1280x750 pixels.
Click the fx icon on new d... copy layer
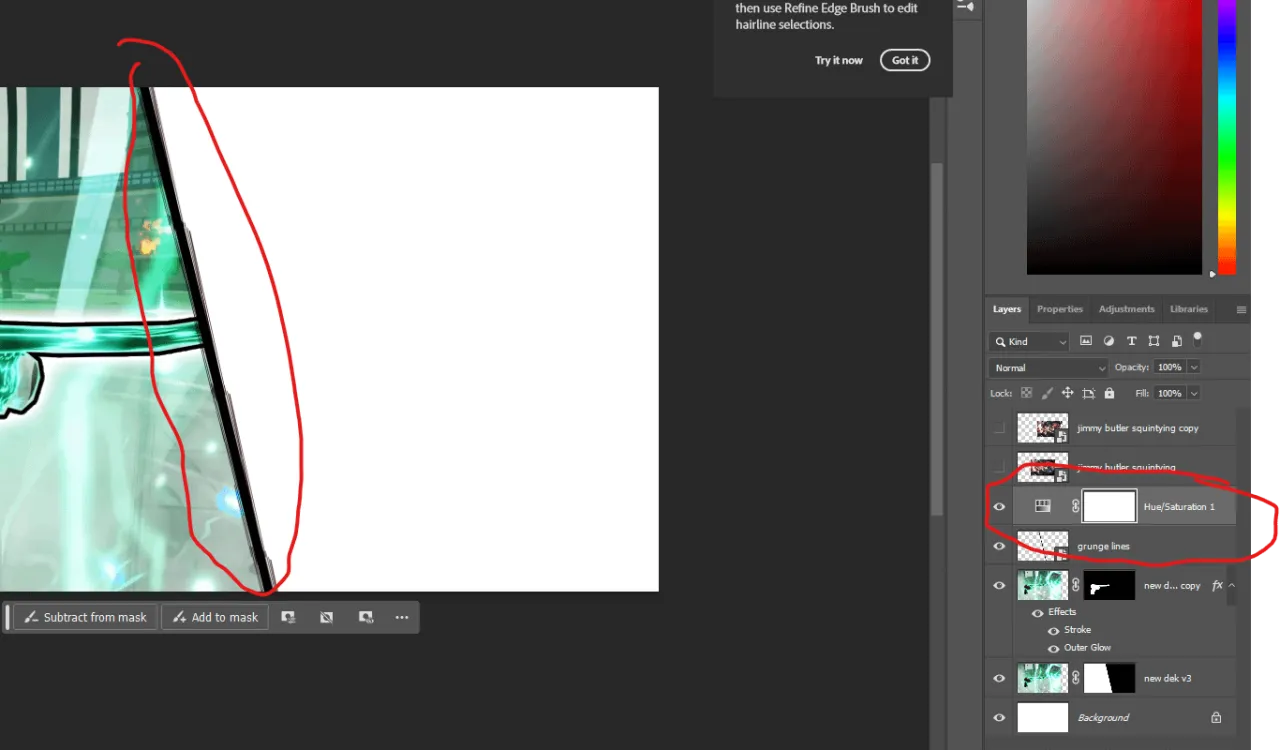[1217, 585]
